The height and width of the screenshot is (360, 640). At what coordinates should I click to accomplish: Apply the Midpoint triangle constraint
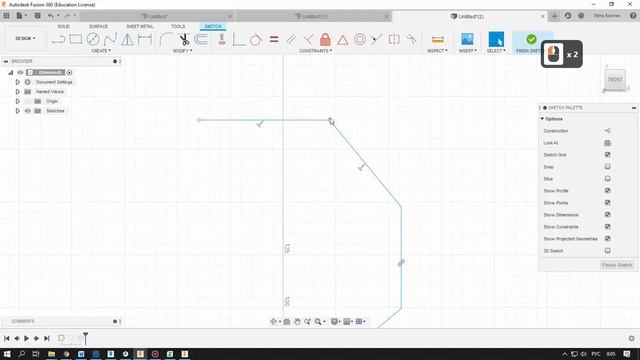[x=342, y=40]
